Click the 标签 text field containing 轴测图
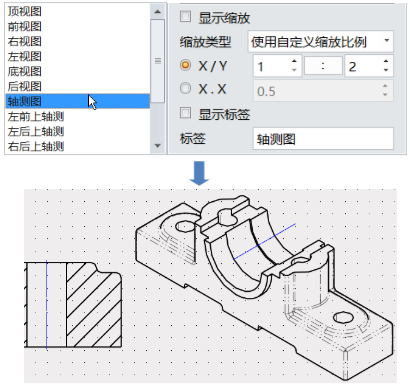Viewport: 410px width, 389px height. 323,139
